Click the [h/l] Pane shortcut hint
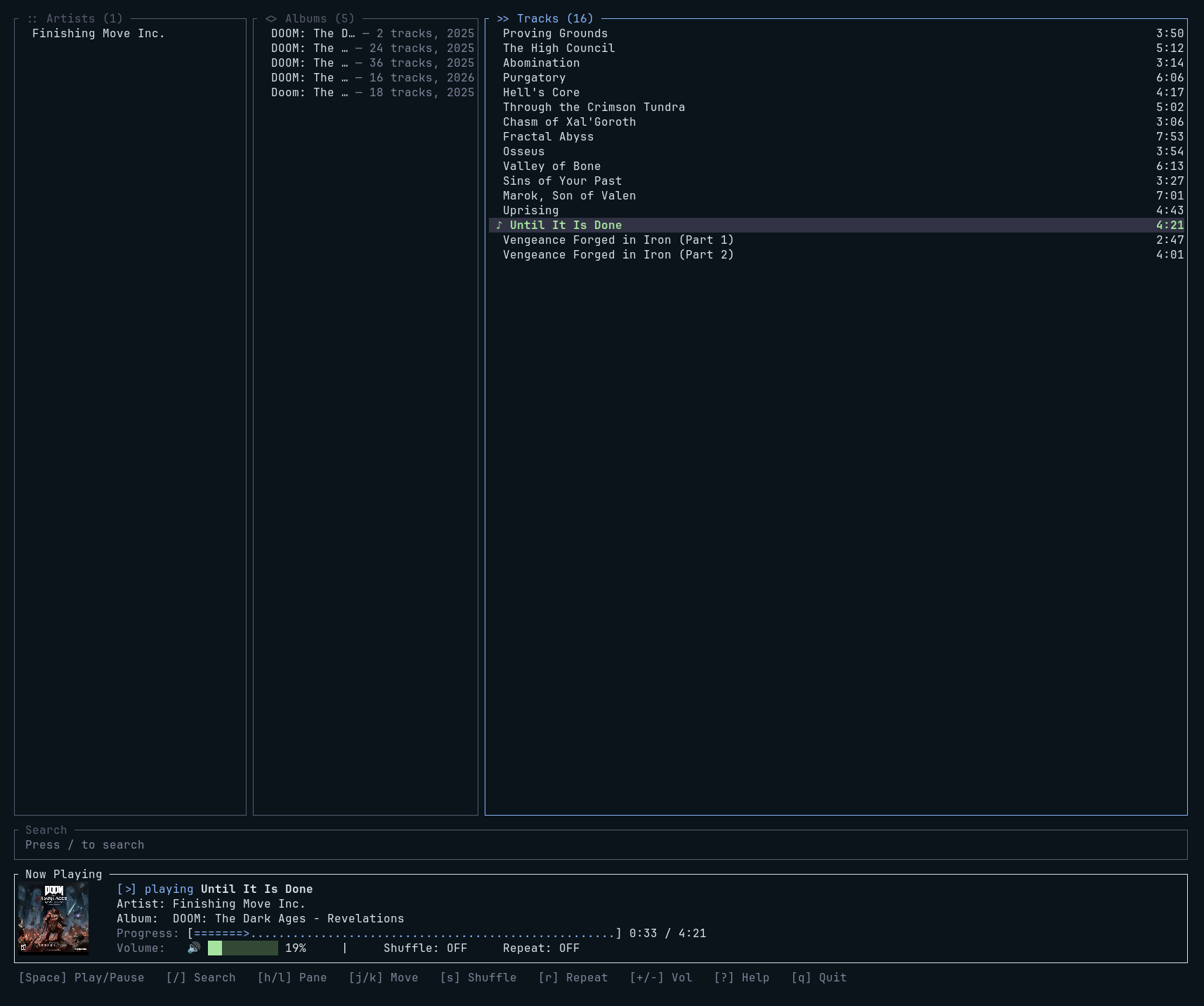1204x1006 pixels. tap(292, 978)
